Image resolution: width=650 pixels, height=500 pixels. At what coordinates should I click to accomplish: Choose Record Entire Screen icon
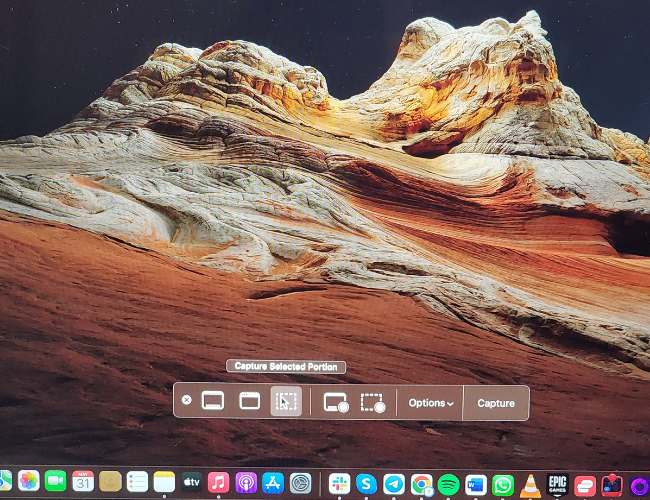(x=336, y=403)
